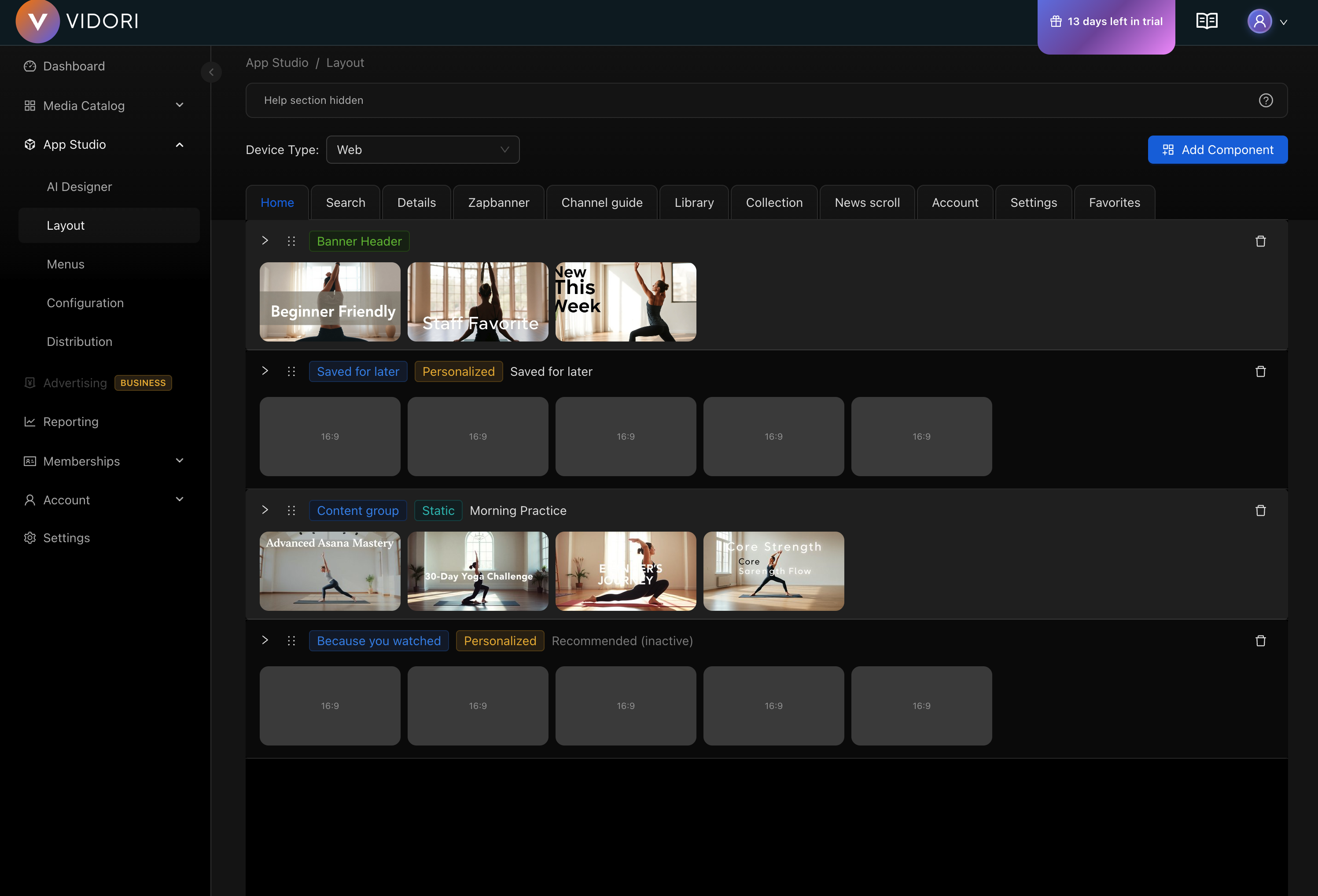Open the Device Type dropdown
This screenshot has width=1318, height=896.
click(423, 150)
